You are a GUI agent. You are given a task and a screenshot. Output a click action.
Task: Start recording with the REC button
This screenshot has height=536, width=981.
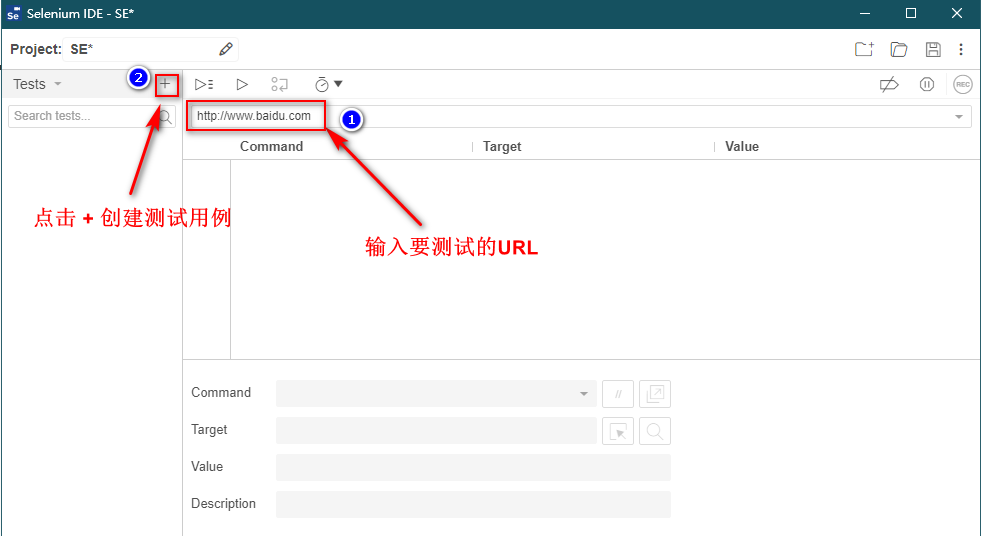point(962,85)
